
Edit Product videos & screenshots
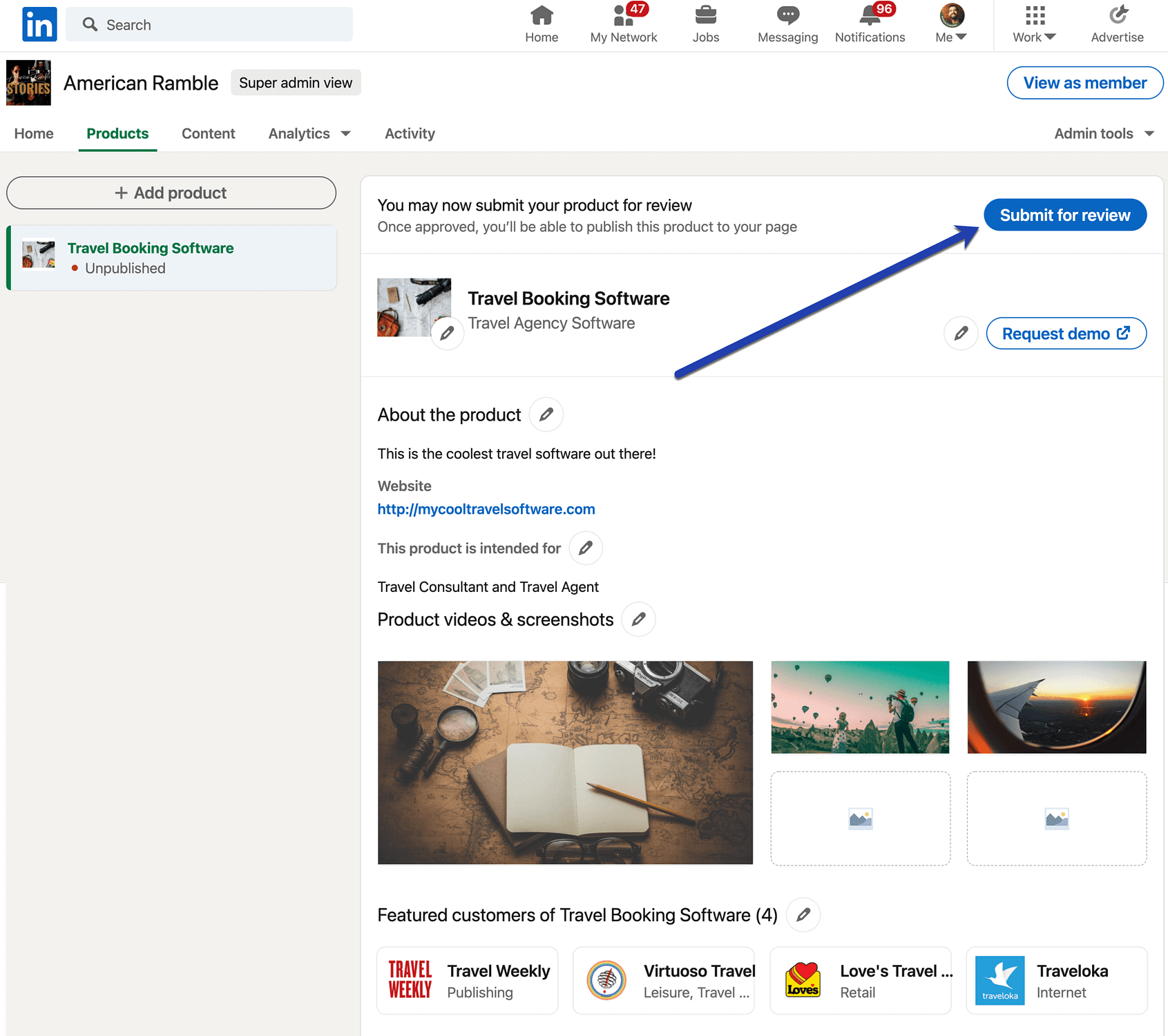click(x=638, y=619)
